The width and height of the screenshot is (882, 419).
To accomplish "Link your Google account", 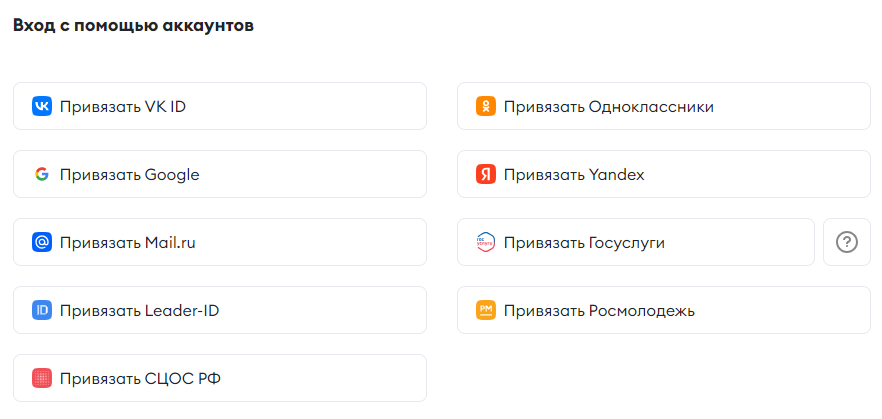I will [220, 174].
